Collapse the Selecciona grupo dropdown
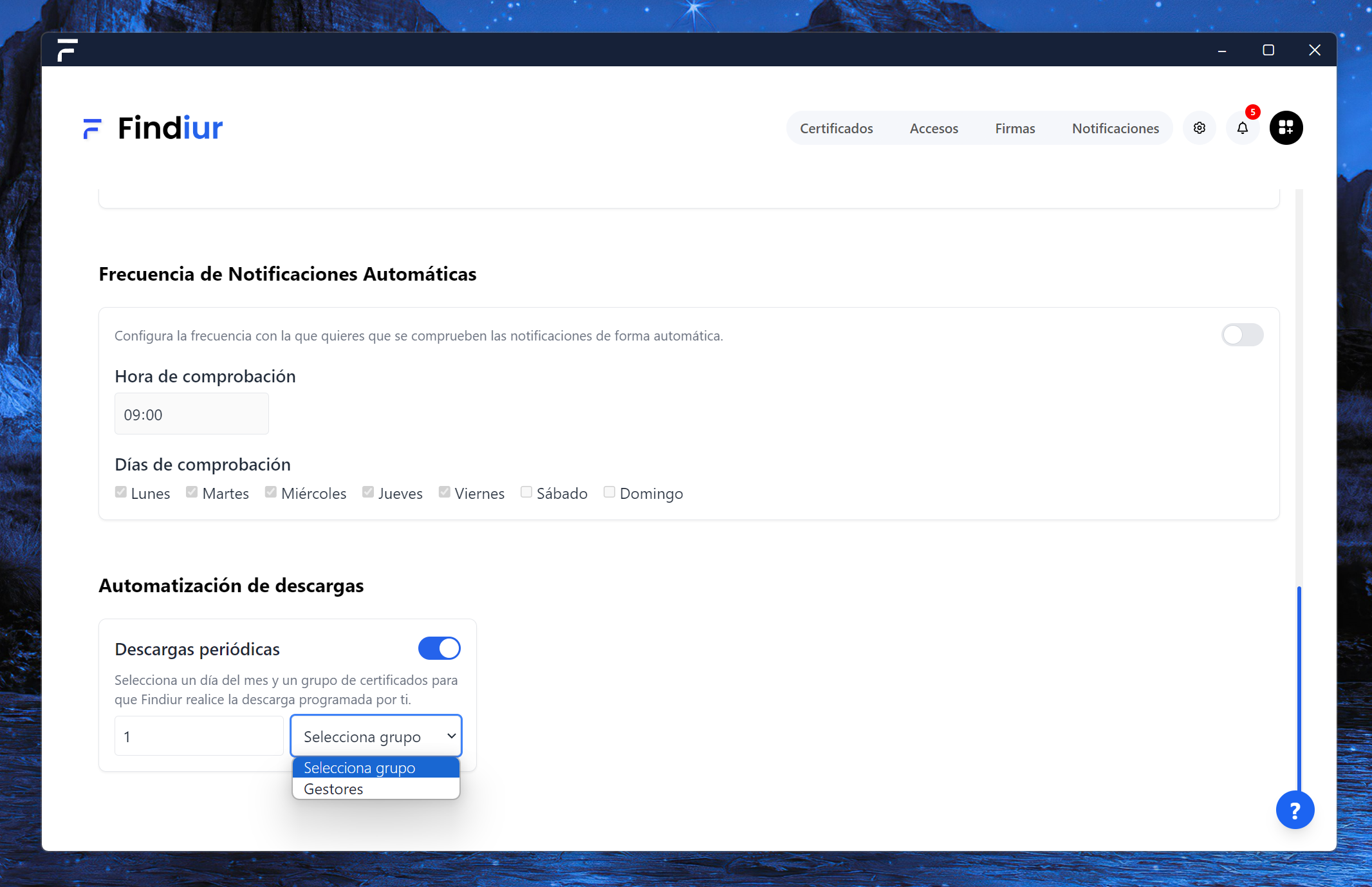Screen dimensions: 1372x887 376,736
